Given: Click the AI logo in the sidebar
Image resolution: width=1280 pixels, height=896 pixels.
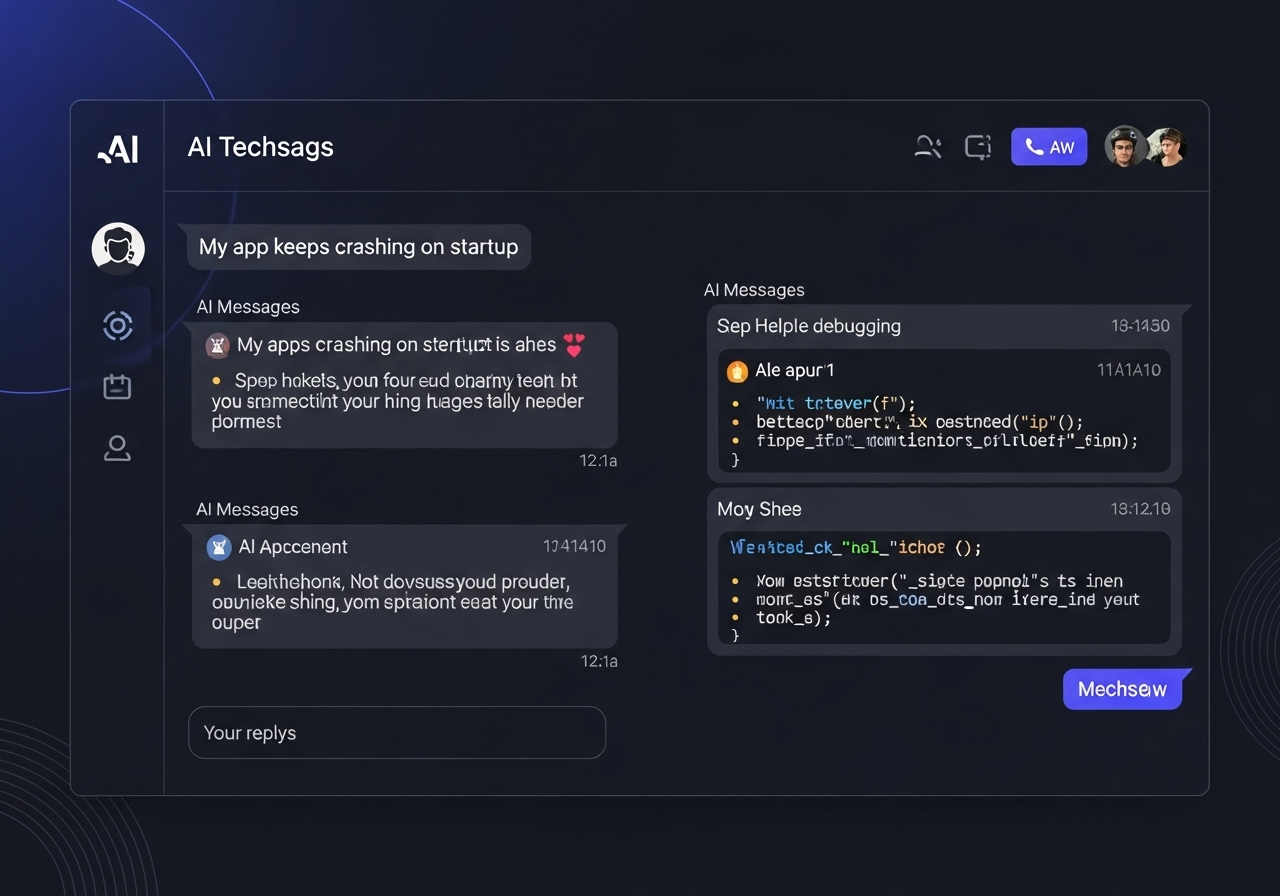Looking at the screenshot, I should pos(118,149).
